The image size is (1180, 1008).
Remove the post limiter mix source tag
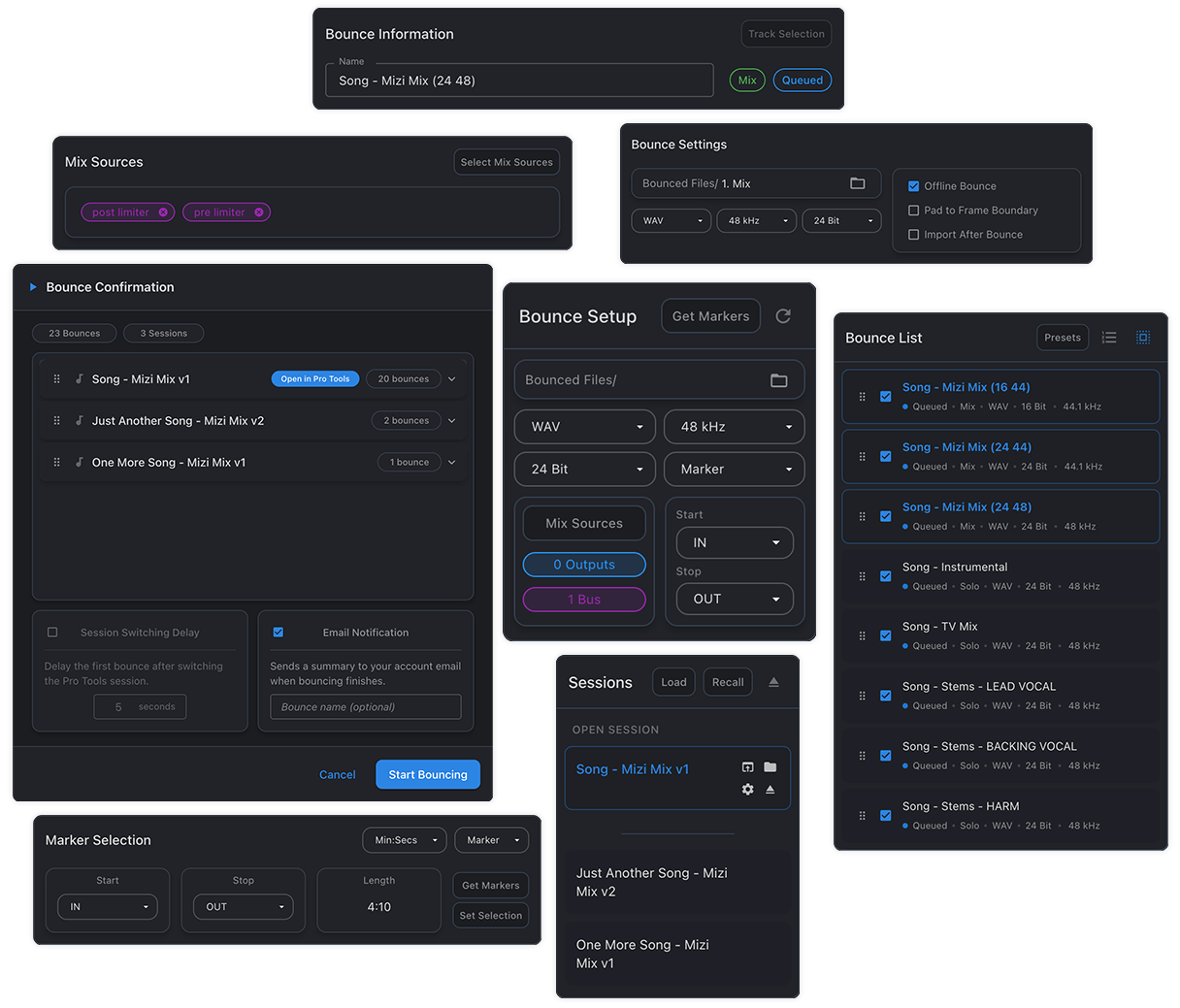163,212
